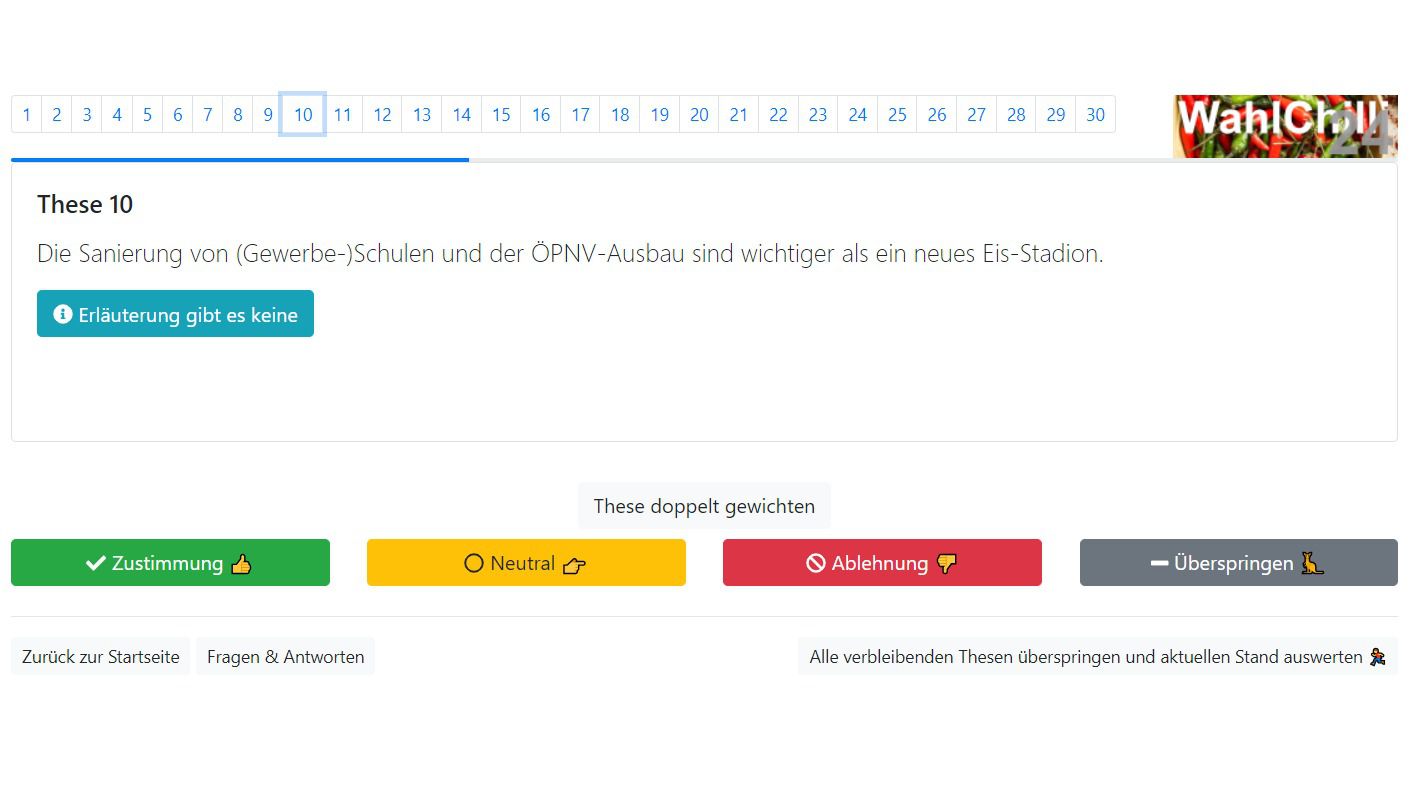This screenshot has height=805, width=1413.
Task: Click the pointing hand icon on Neutral
Action: pyautogui.click(x=574, y=565)
